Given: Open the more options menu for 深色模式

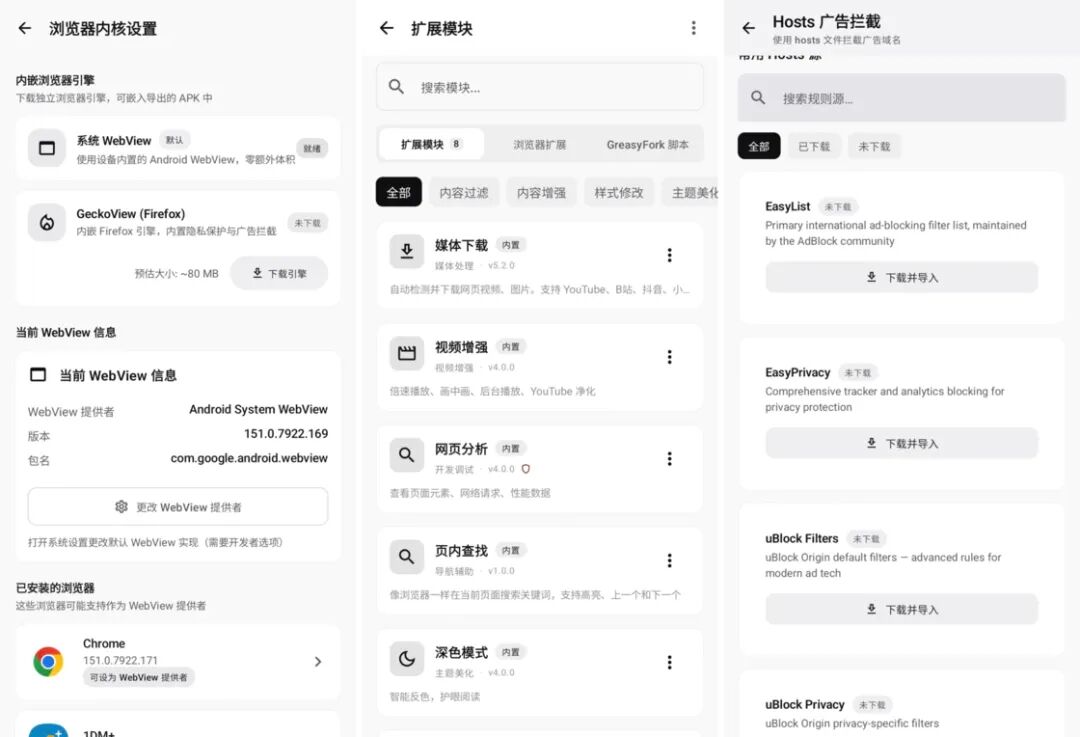Looking at the screenshot, I should tap(669, 662).
